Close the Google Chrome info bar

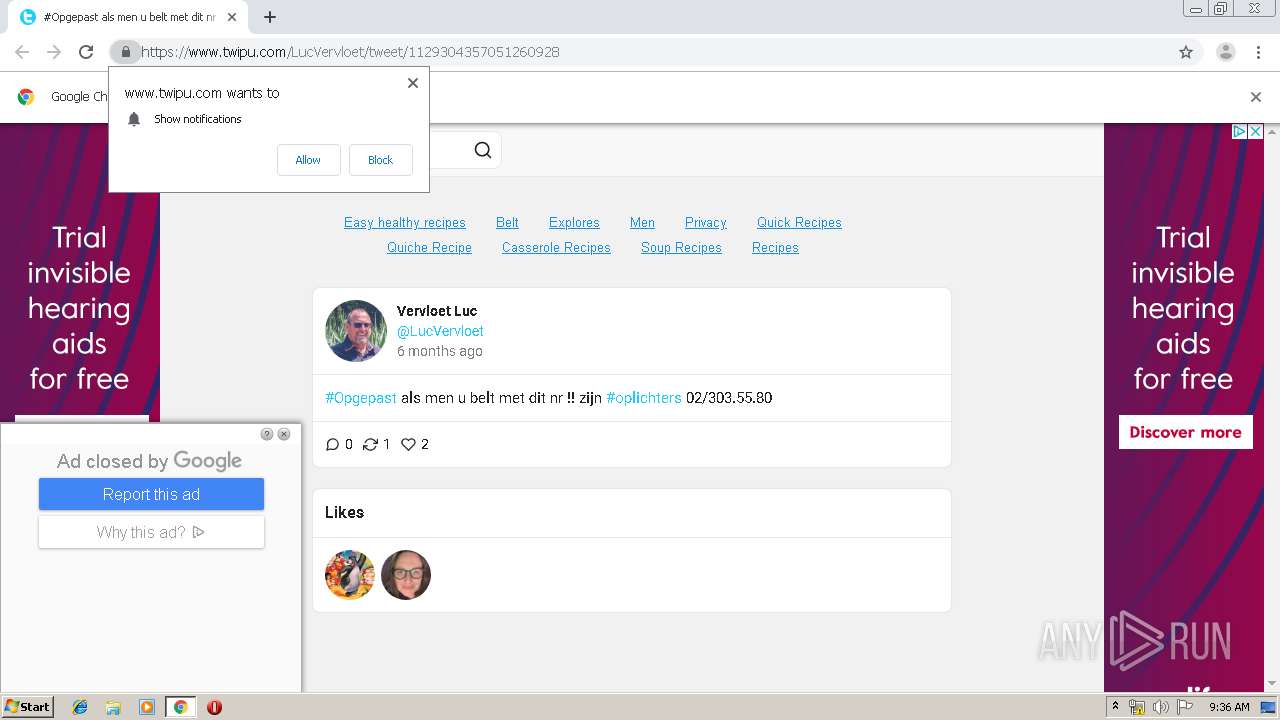tap(1256, 97)
